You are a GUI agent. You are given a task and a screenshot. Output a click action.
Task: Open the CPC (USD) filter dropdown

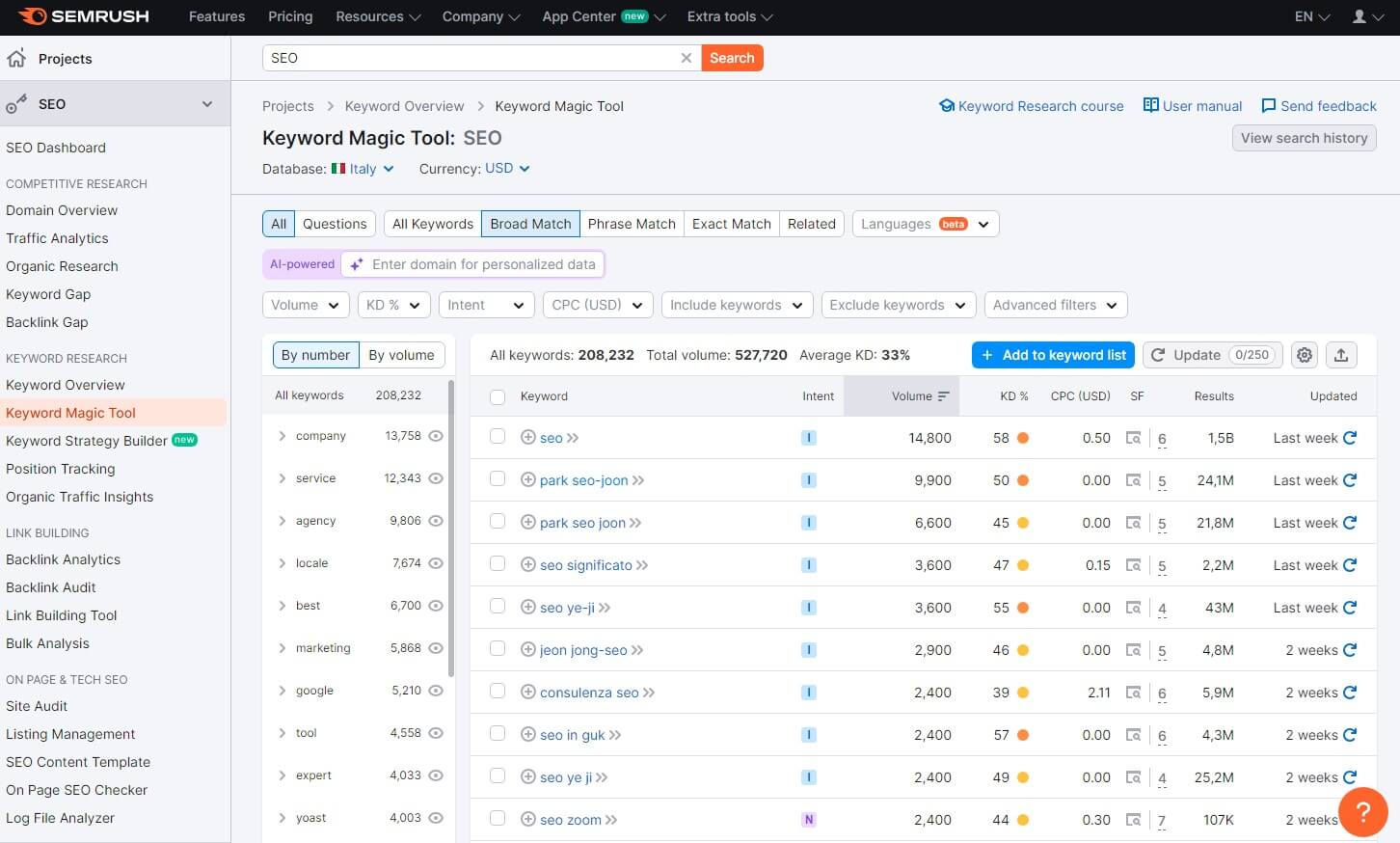(x=598, y=305)
